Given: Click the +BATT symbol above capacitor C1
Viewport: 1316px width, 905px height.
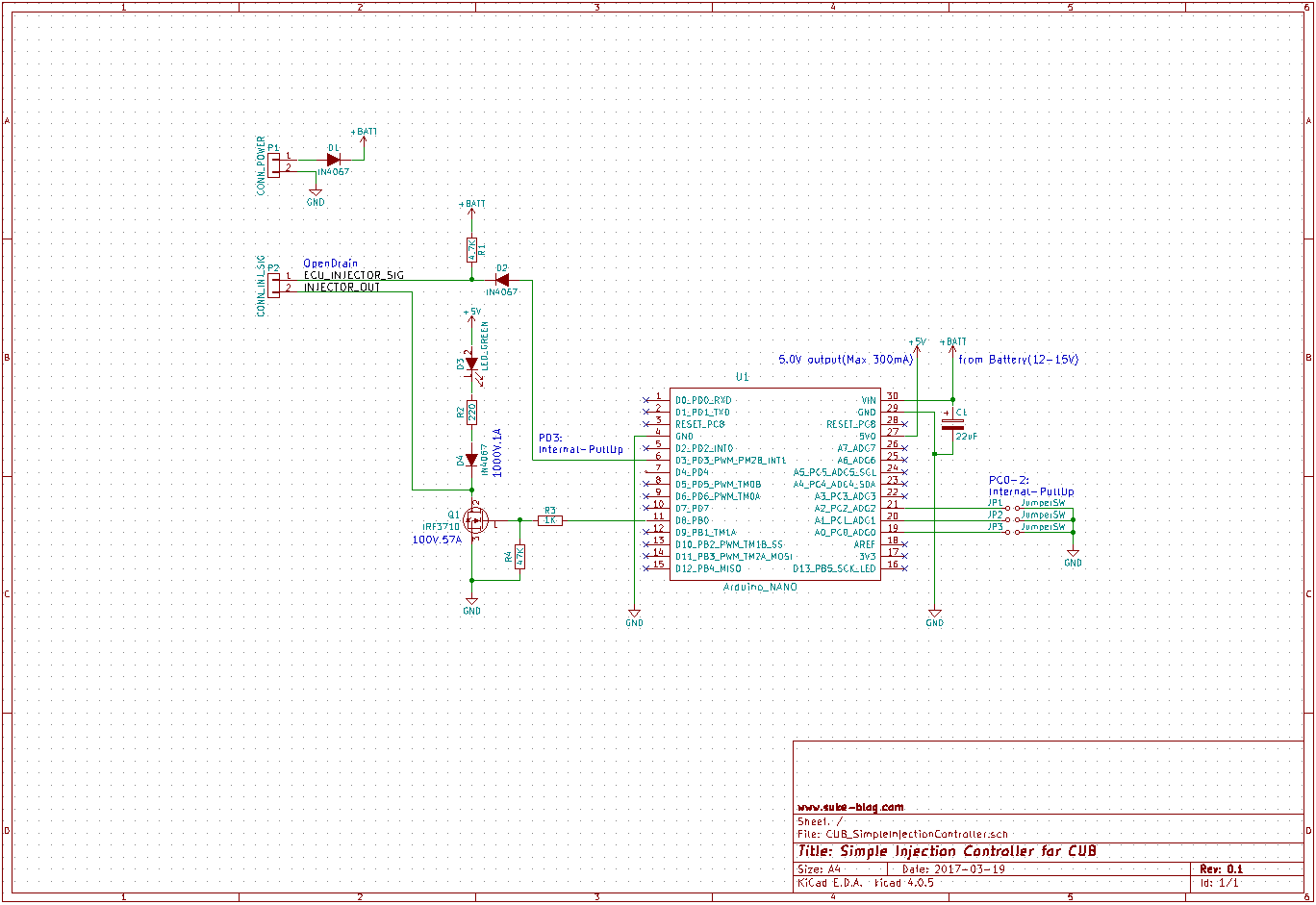Looking at the screenshot, I should [952, 346].
